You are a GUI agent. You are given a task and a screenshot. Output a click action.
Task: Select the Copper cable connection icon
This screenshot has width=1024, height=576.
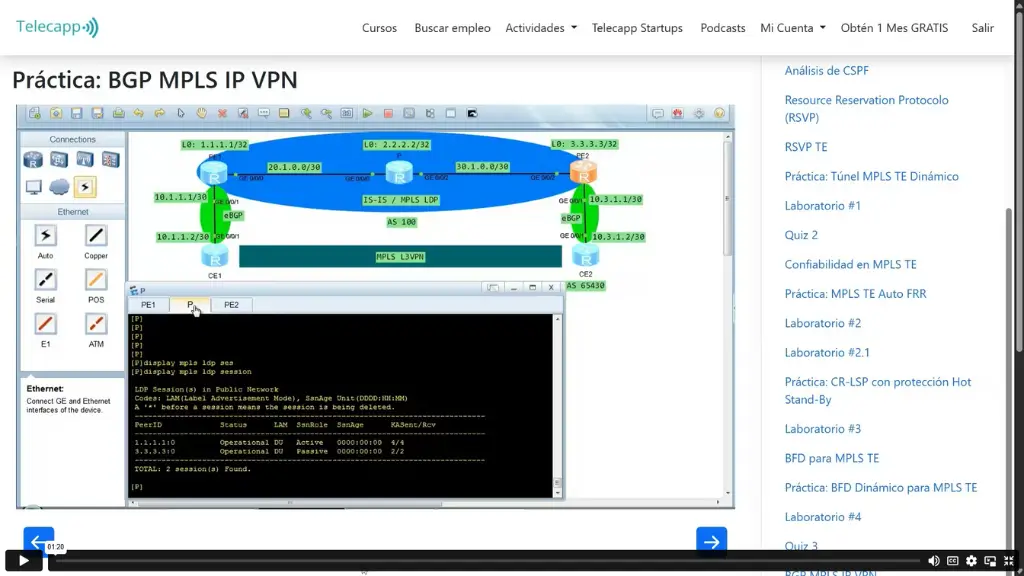pos(96,236)
